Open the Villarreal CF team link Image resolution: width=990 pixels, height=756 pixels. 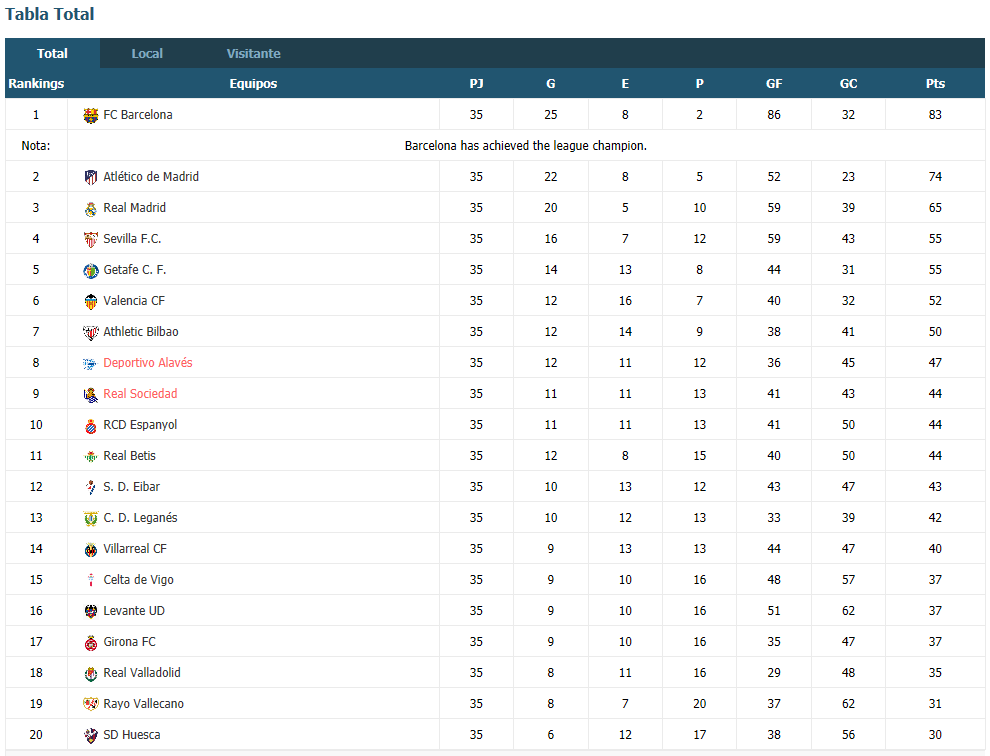pos(135,548)
